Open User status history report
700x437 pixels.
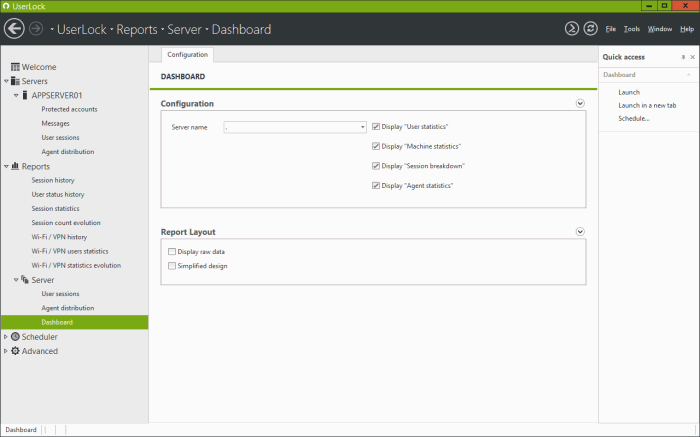(58, 195)
